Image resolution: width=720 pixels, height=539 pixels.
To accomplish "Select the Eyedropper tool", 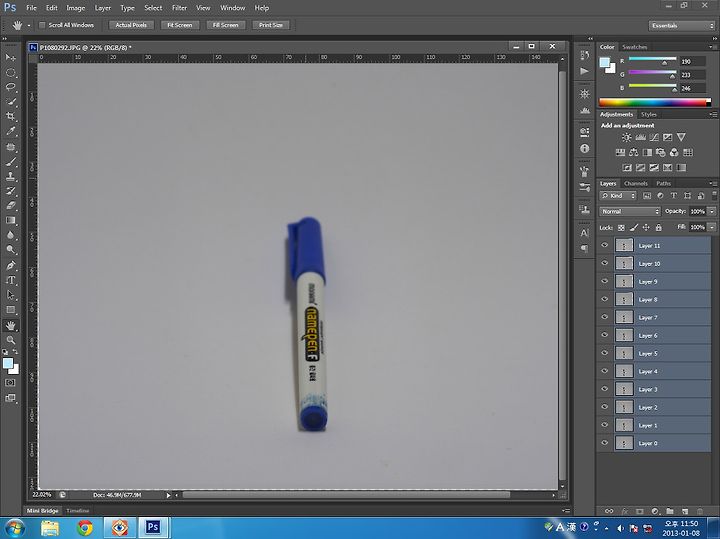I will (x=10, y=131).
